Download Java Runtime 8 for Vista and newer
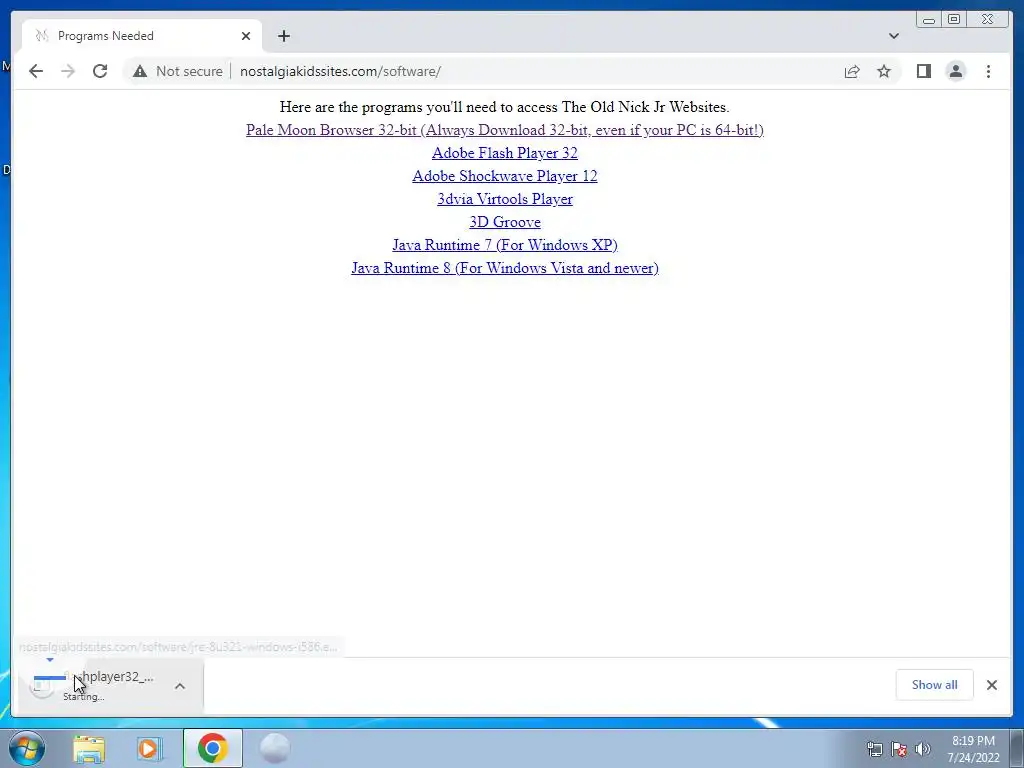This screenshot has height=768, width=1024. point(505,268)
